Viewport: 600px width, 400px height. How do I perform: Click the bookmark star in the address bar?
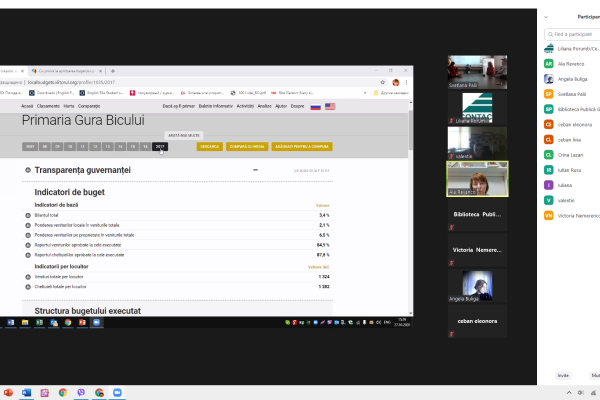382,82
